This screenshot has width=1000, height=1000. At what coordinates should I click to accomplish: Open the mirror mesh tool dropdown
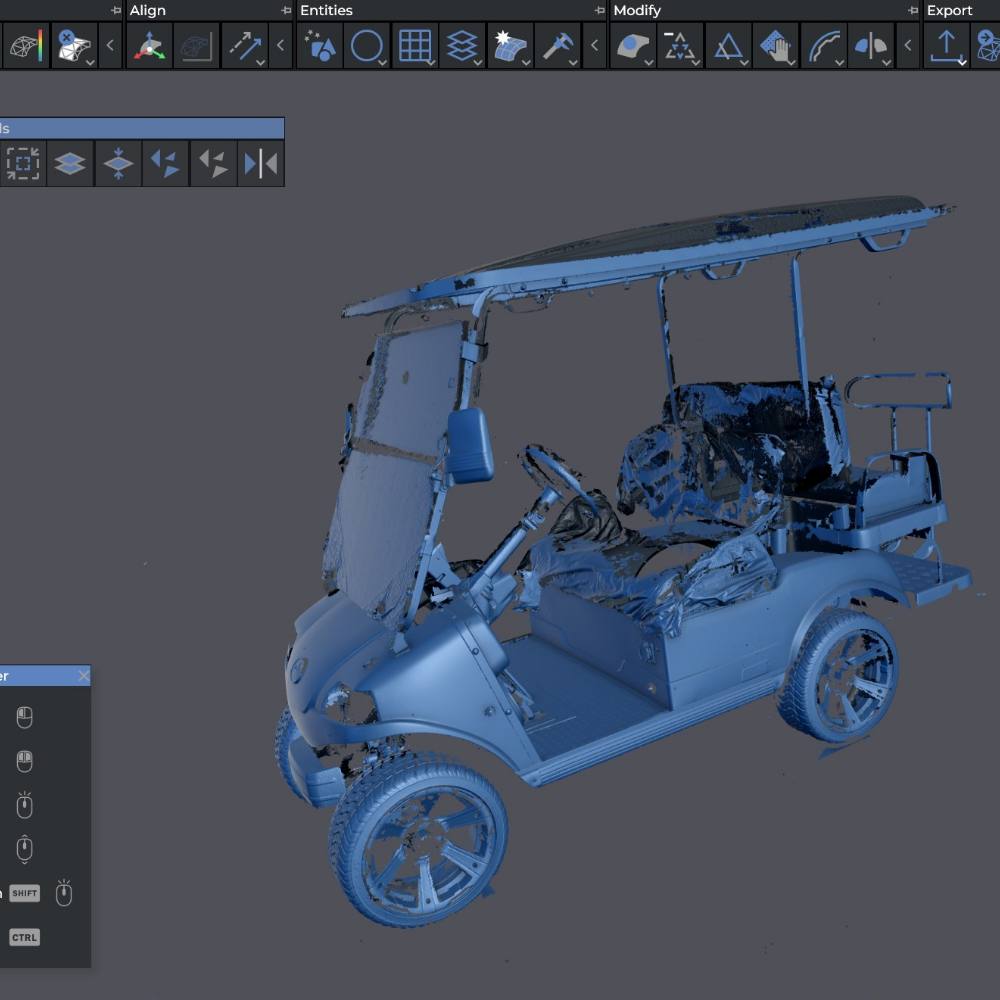[x=886, y=62]
